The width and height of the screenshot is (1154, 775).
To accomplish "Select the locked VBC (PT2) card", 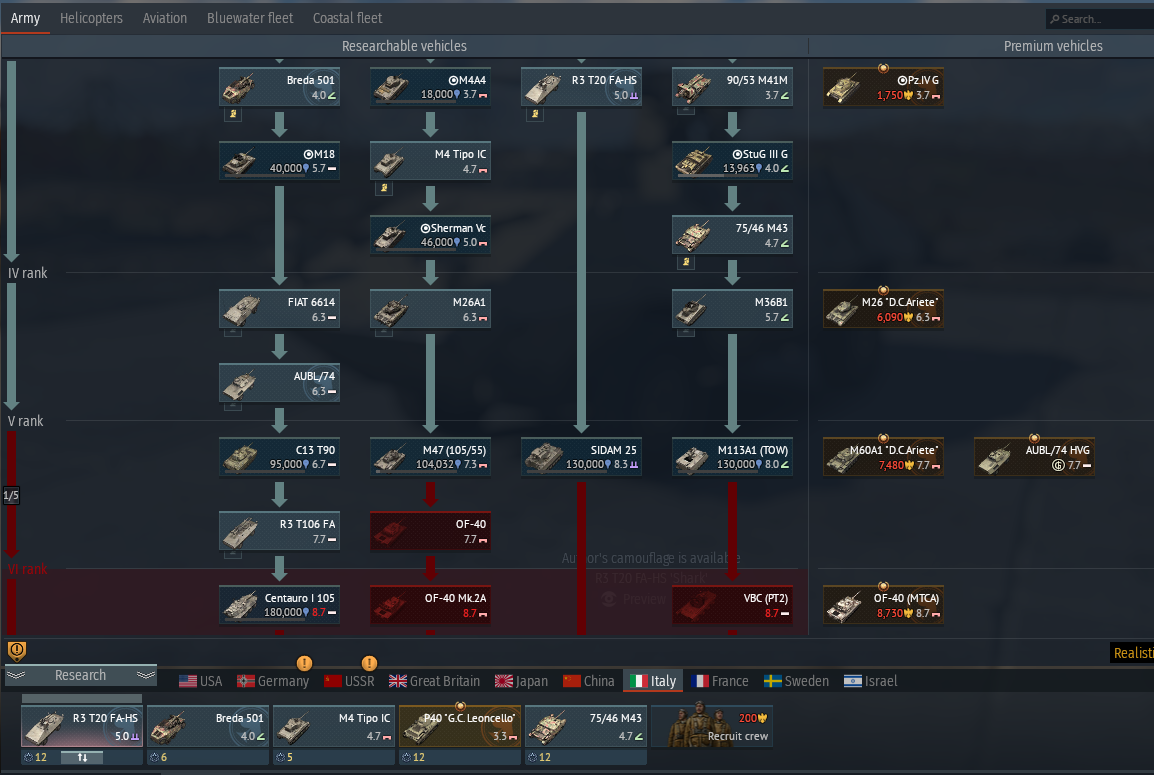I will [x=732, y=605].
